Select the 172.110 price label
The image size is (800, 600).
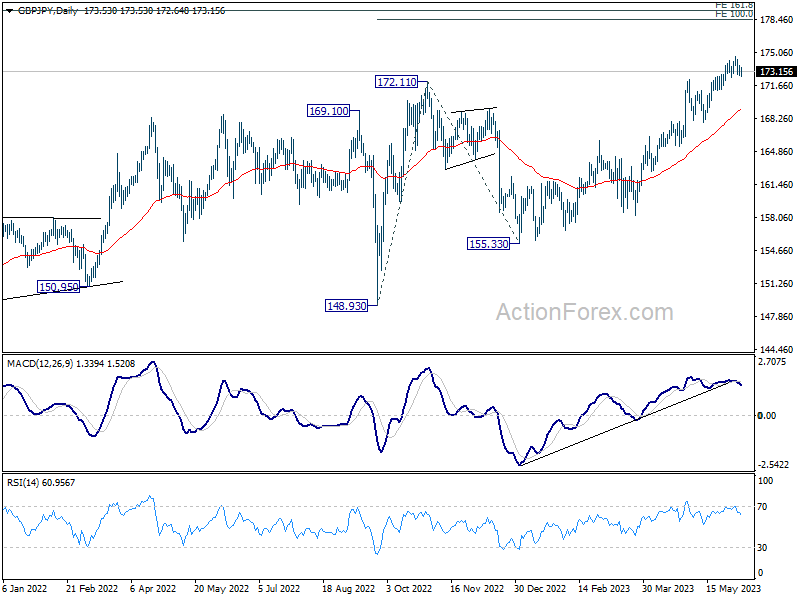pos(396,82)
